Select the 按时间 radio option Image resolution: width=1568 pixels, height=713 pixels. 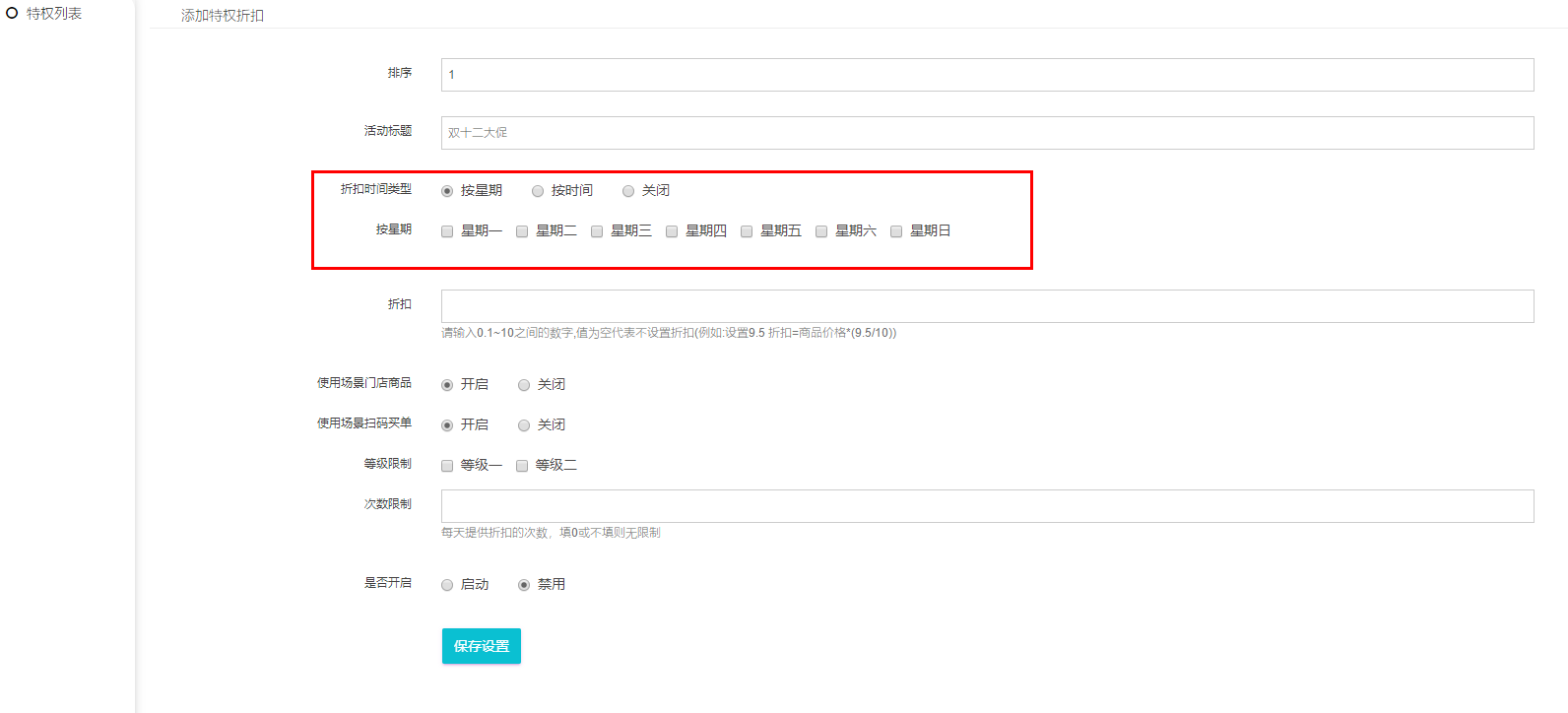(x=538, y=191)
